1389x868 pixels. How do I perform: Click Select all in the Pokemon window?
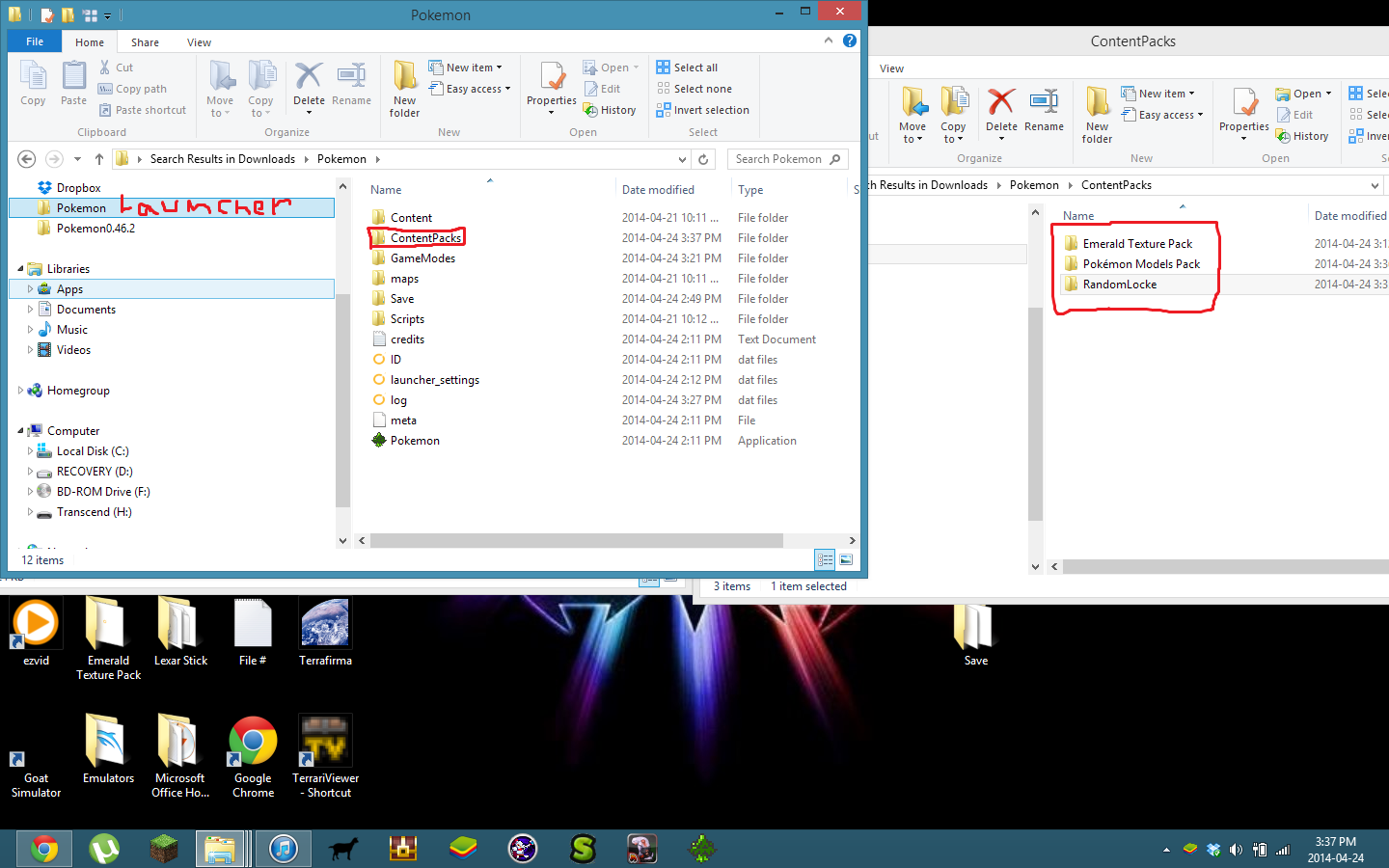687,68
